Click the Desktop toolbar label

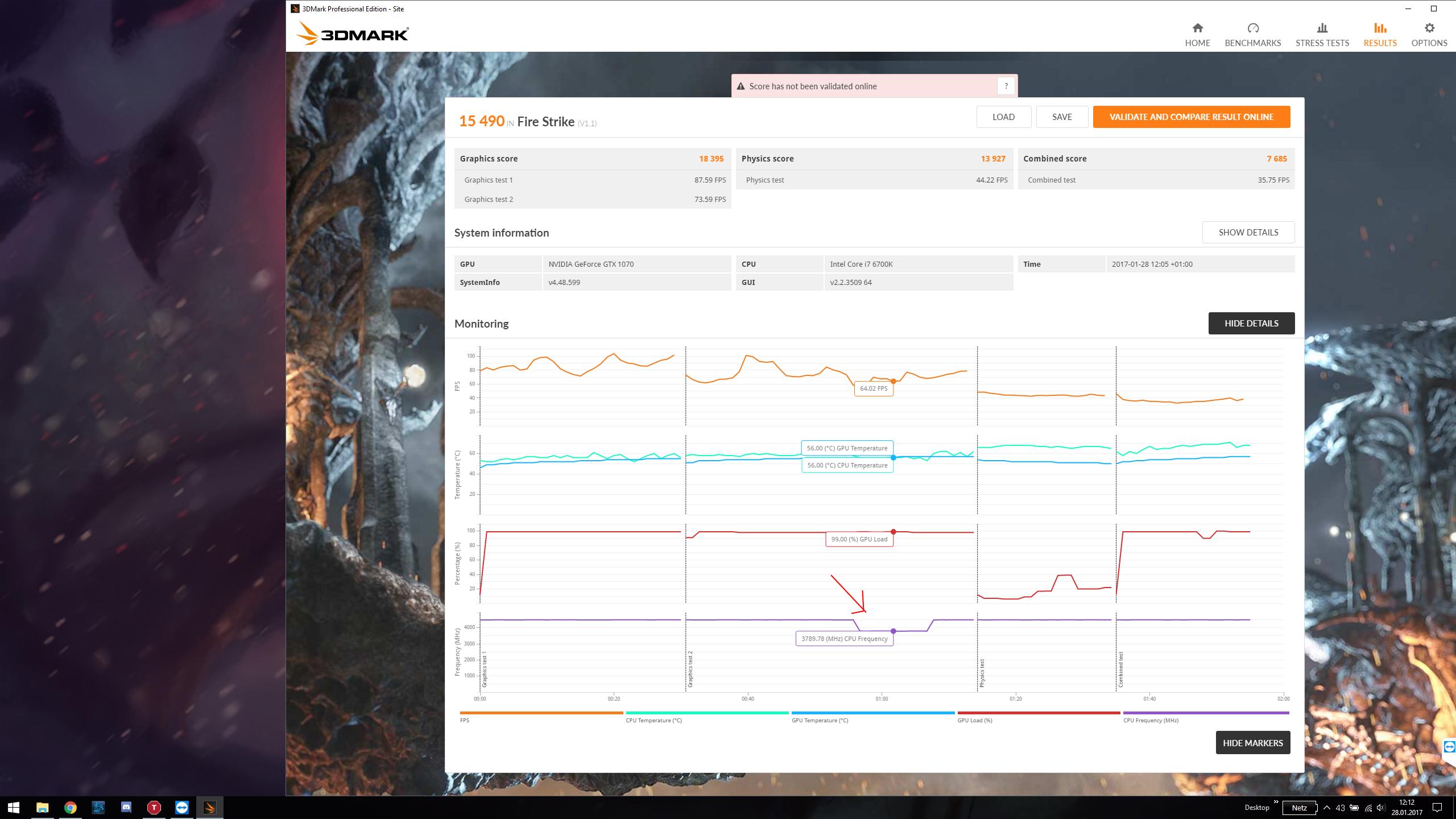(x=1256, y=808)
